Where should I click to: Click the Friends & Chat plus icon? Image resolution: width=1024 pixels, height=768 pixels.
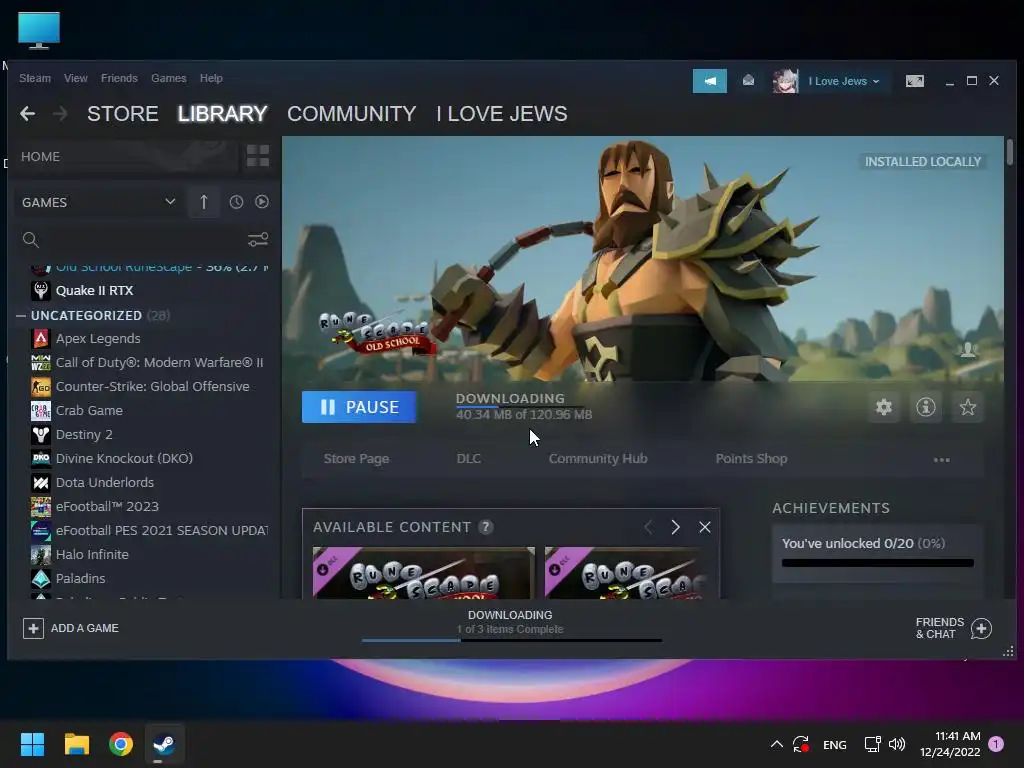[981, 628]
